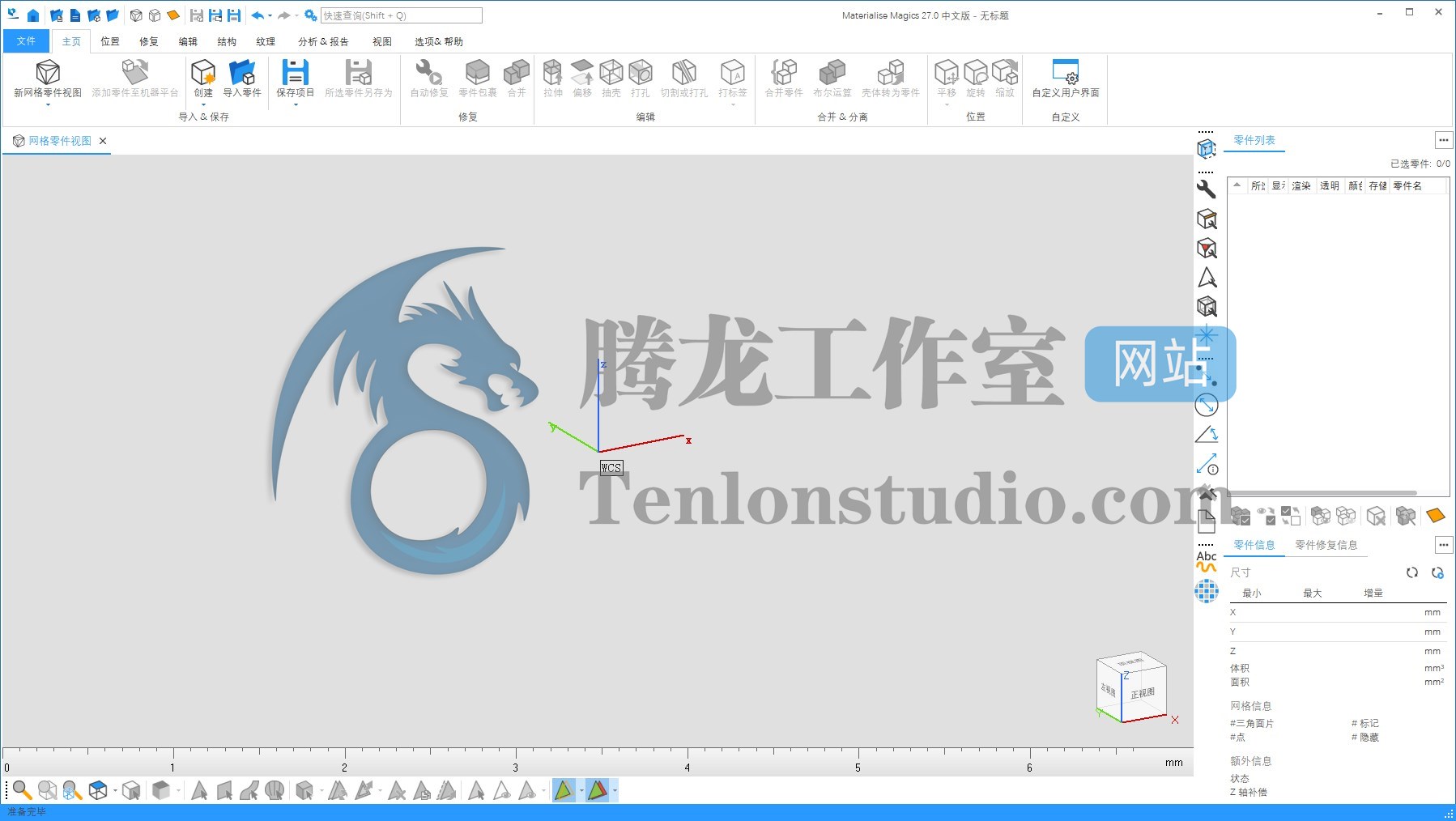
Task: Click the magnifier zoom icon in bottom toolbar
Action: coord(22,790)
